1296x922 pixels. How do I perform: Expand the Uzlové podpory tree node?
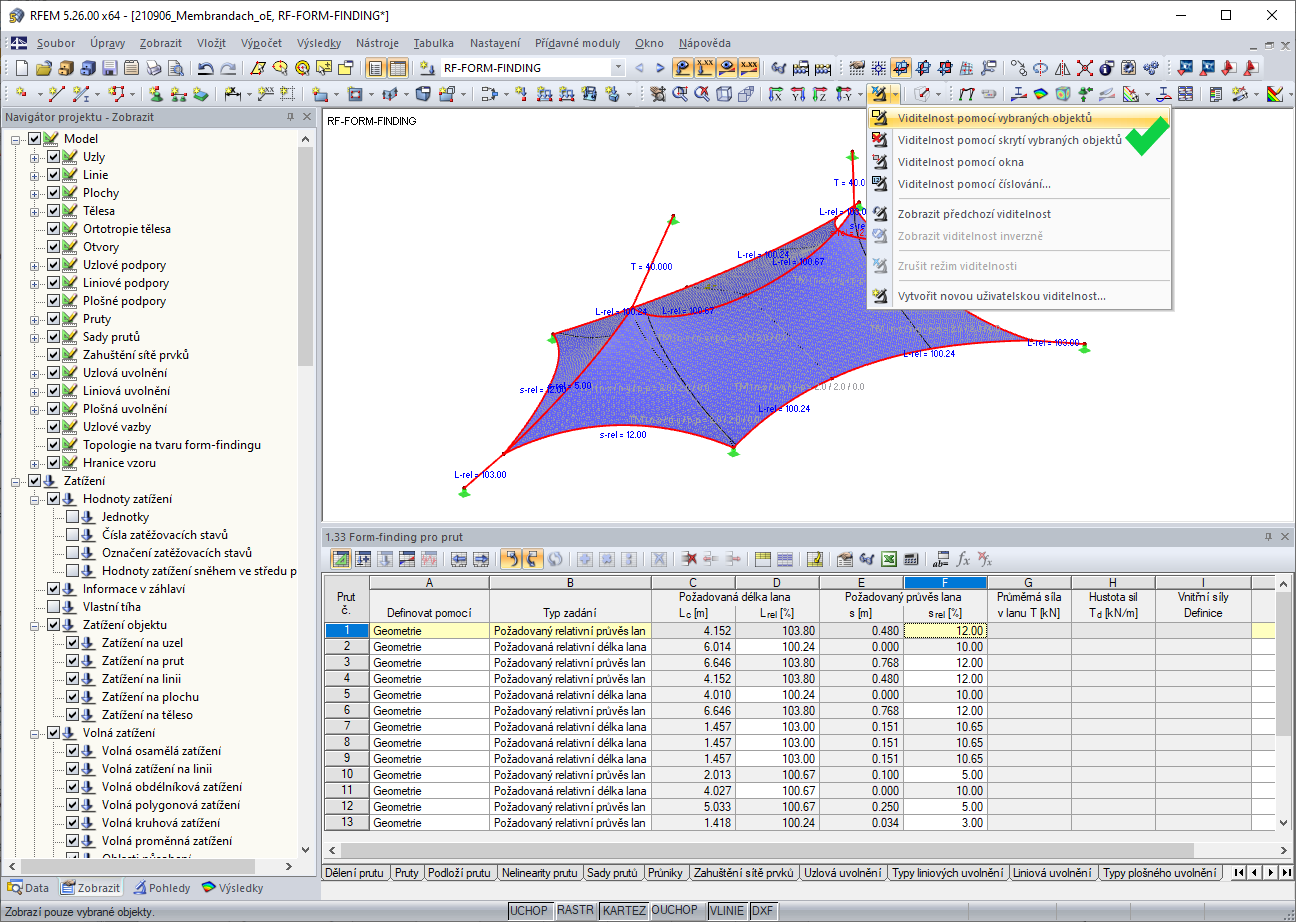pyautogui.click(x=35, y=265)
